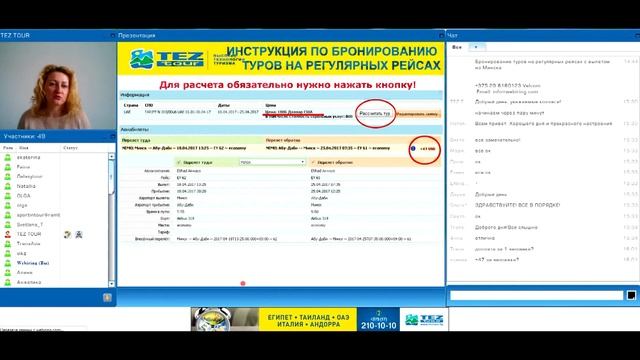Image resolution: width=640 pixels, height=360 pixels.
Task: Click the TEZ Tour logo in the yellow header
Action: (167, 60)
